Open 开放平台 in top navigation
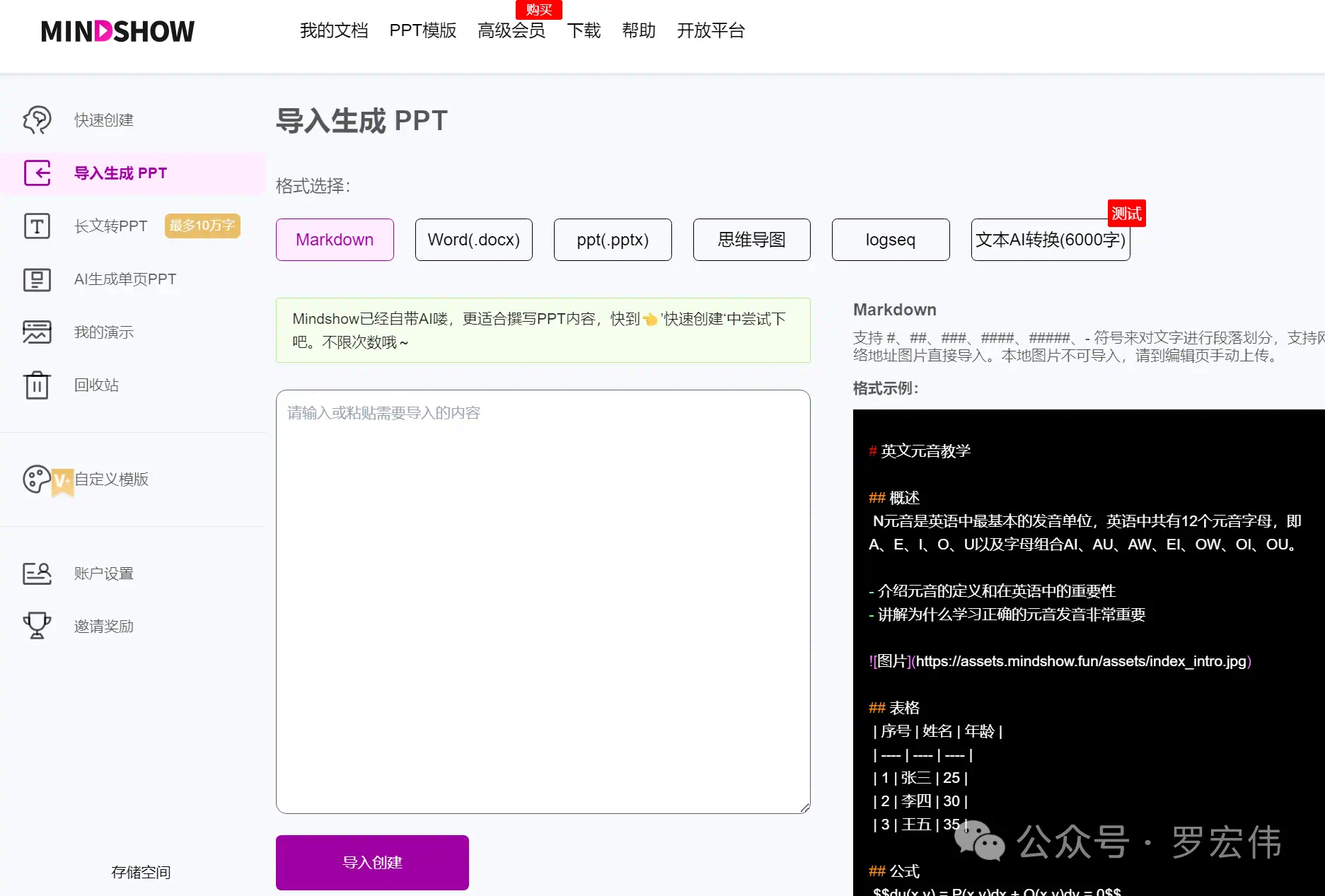The image size is (1325, 896). coord(711,30)
